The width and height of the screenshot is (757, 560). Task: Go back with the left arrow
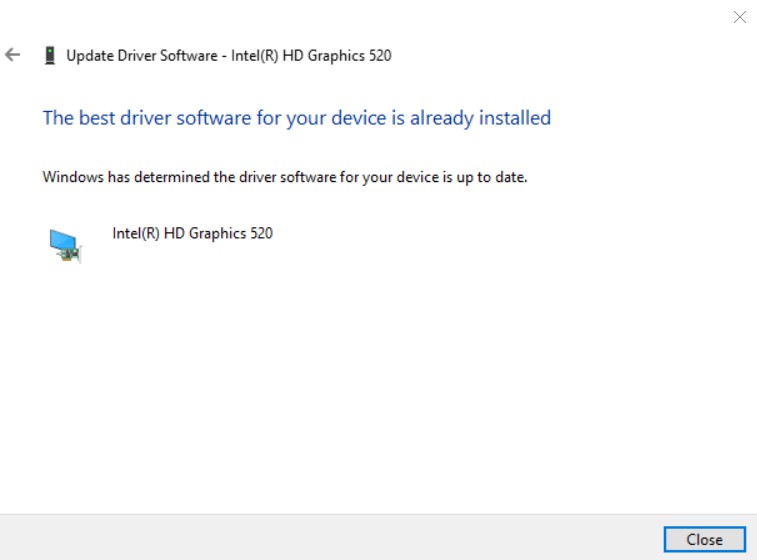pos(13,55)
